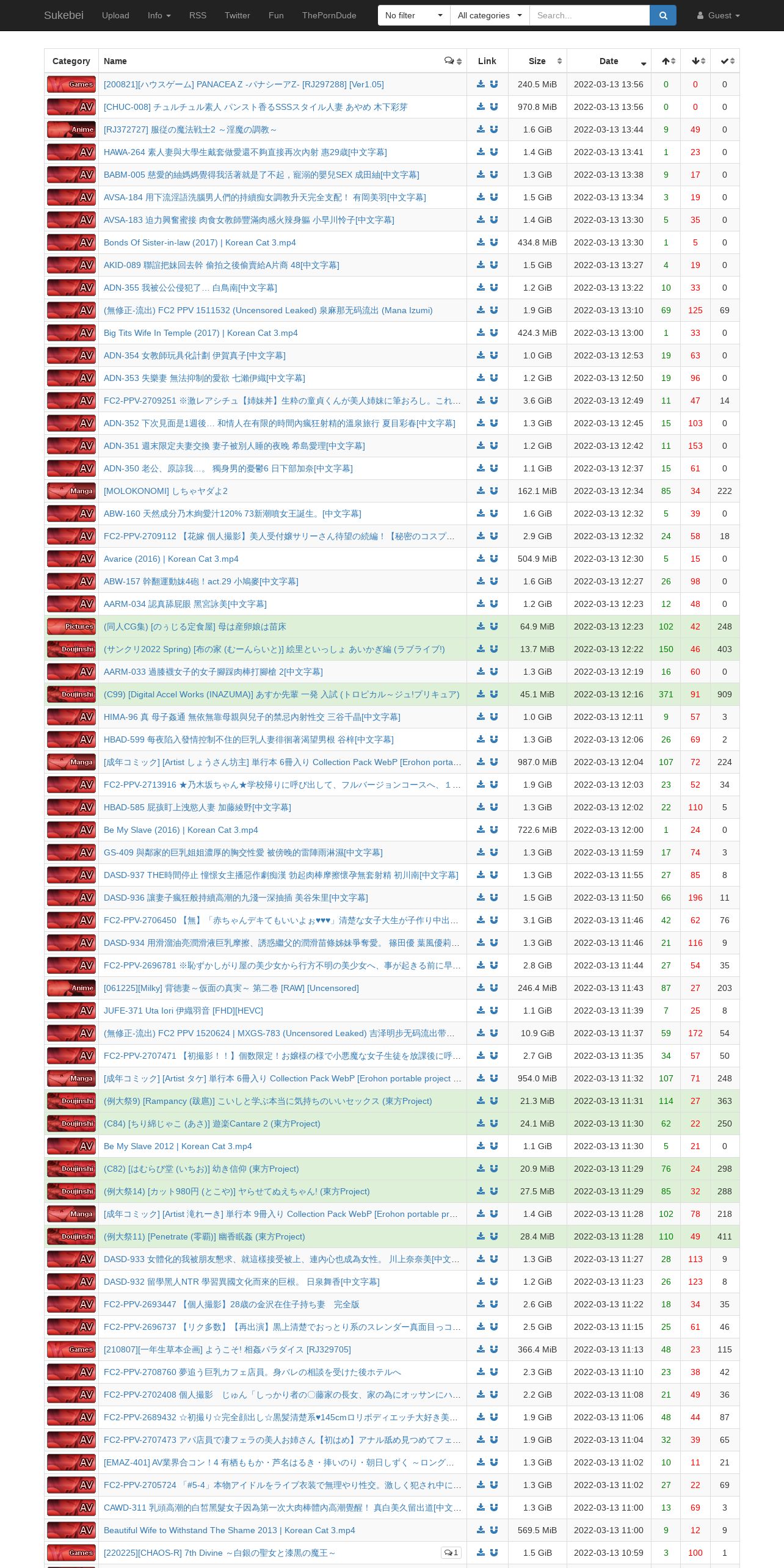Open the No filter dropdown

(414, 15)
